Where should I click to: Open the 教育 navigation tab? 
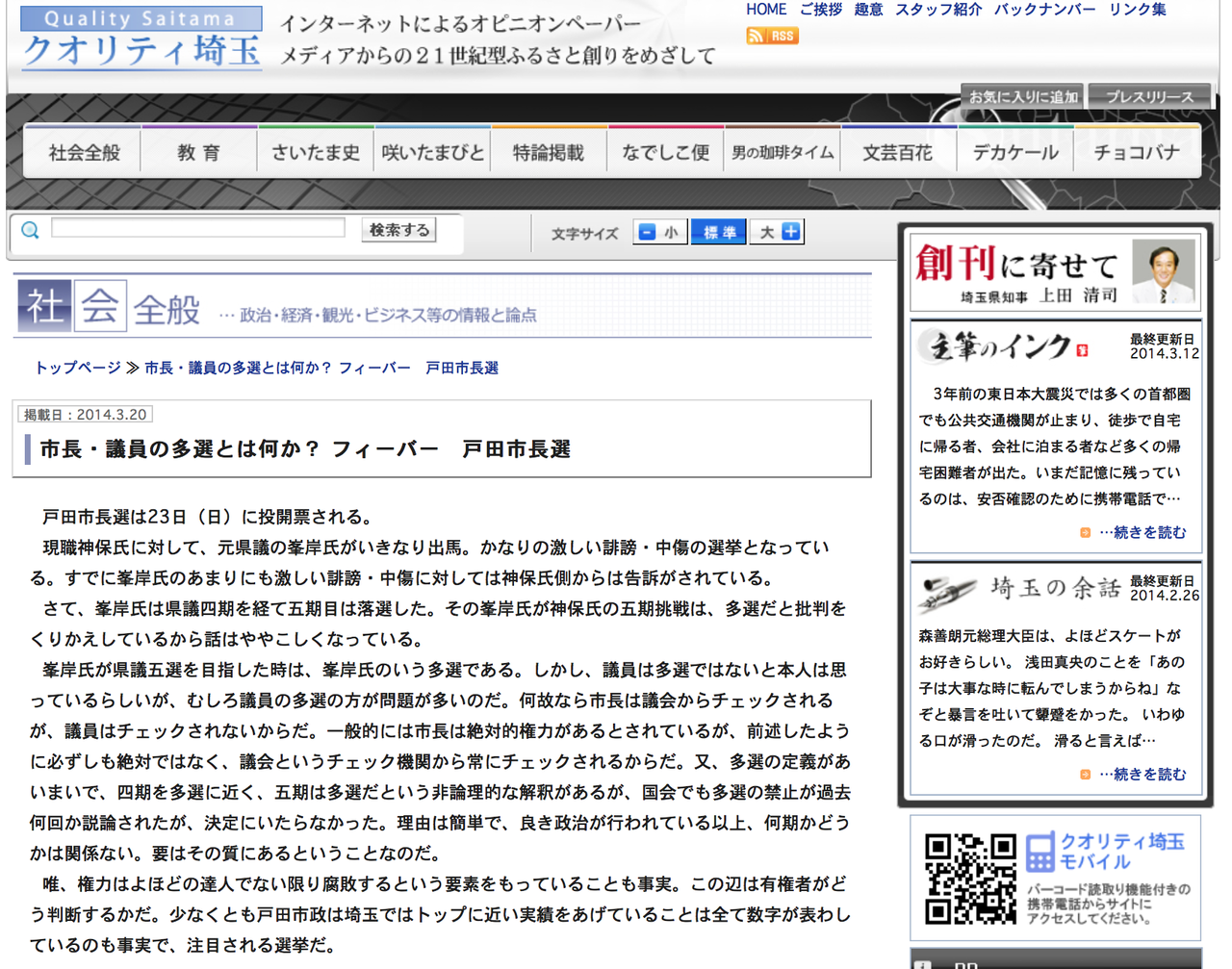click(199, 152)
